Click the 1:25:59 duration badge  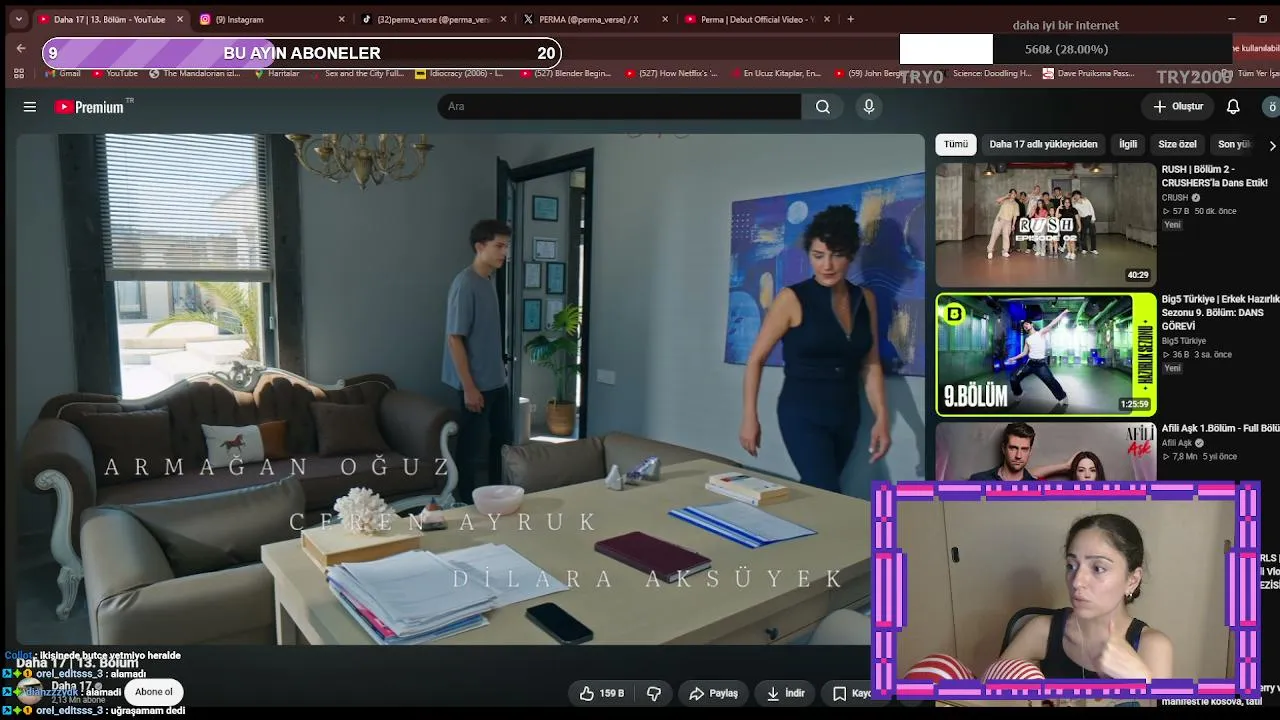(1135, 404)
